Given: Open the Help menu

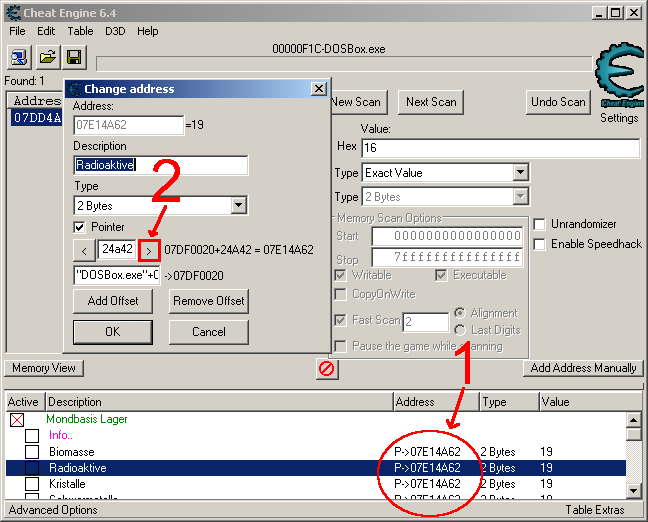Looking at the screenshot, I should (148, 31).
